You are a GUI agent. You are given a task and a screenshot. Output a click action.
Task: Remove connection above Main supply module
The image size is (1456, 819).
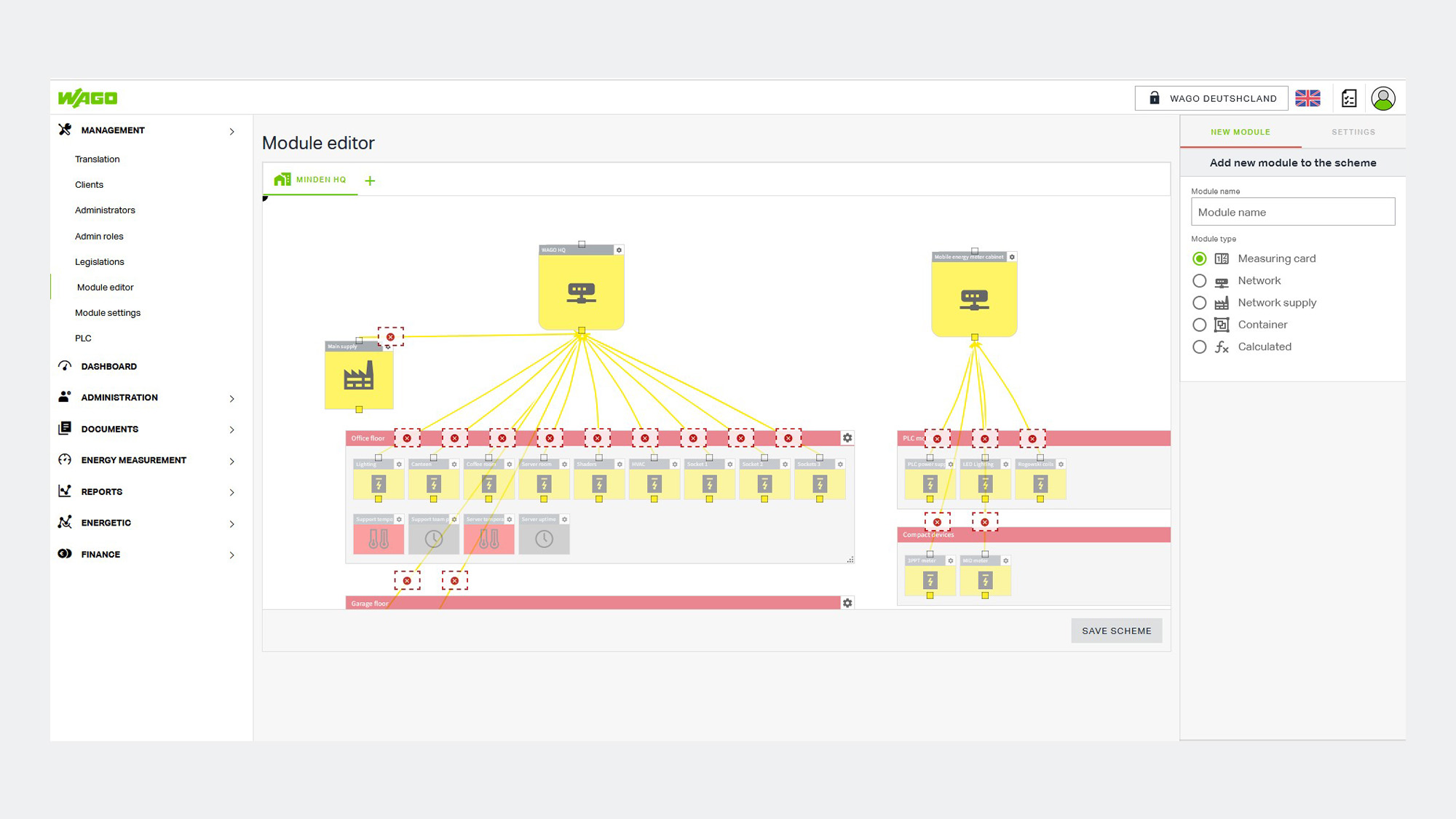(391, 337)
